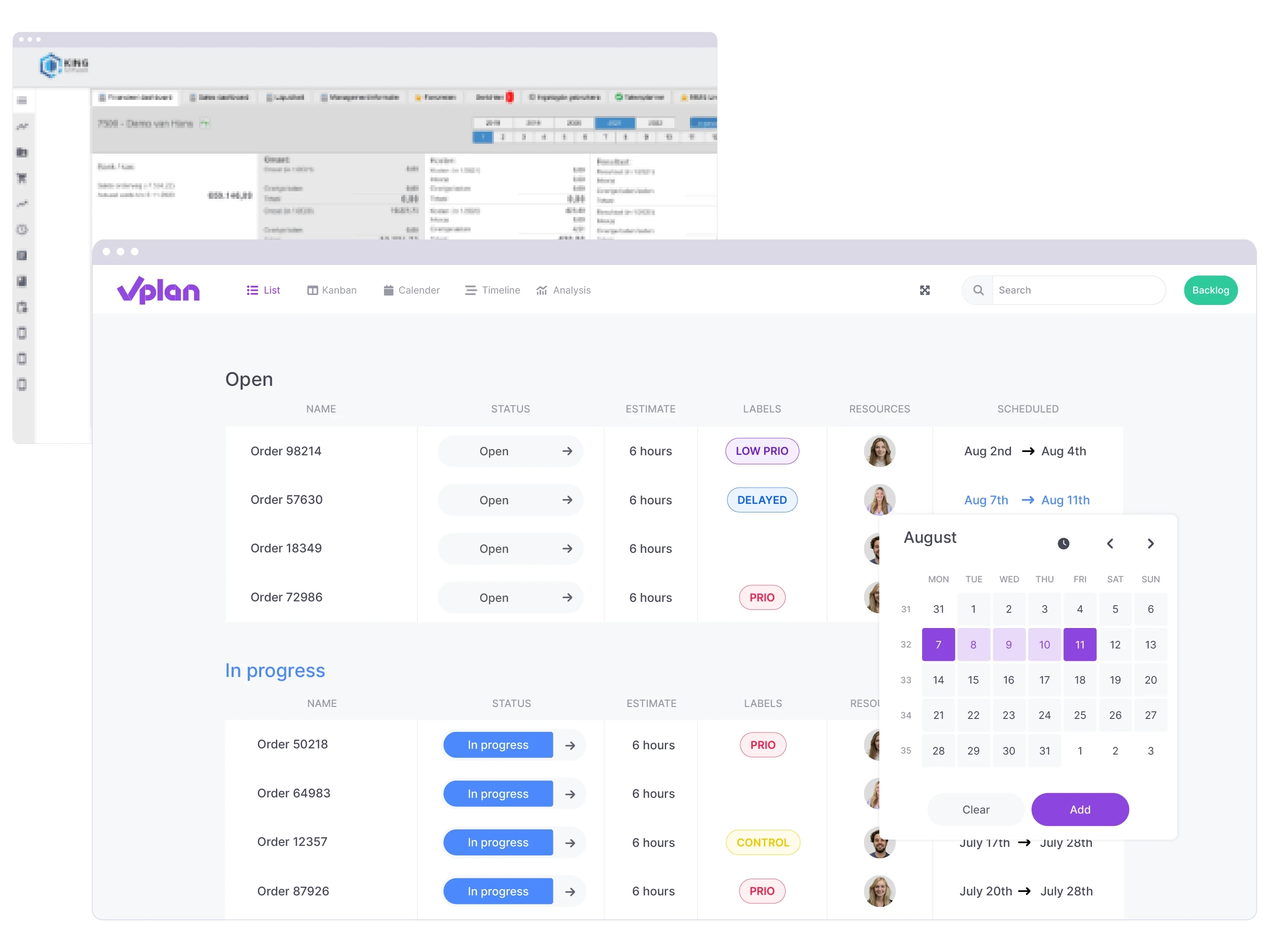
Task: Expand Order 98214 status dropdown arrow
Action: 567,451
